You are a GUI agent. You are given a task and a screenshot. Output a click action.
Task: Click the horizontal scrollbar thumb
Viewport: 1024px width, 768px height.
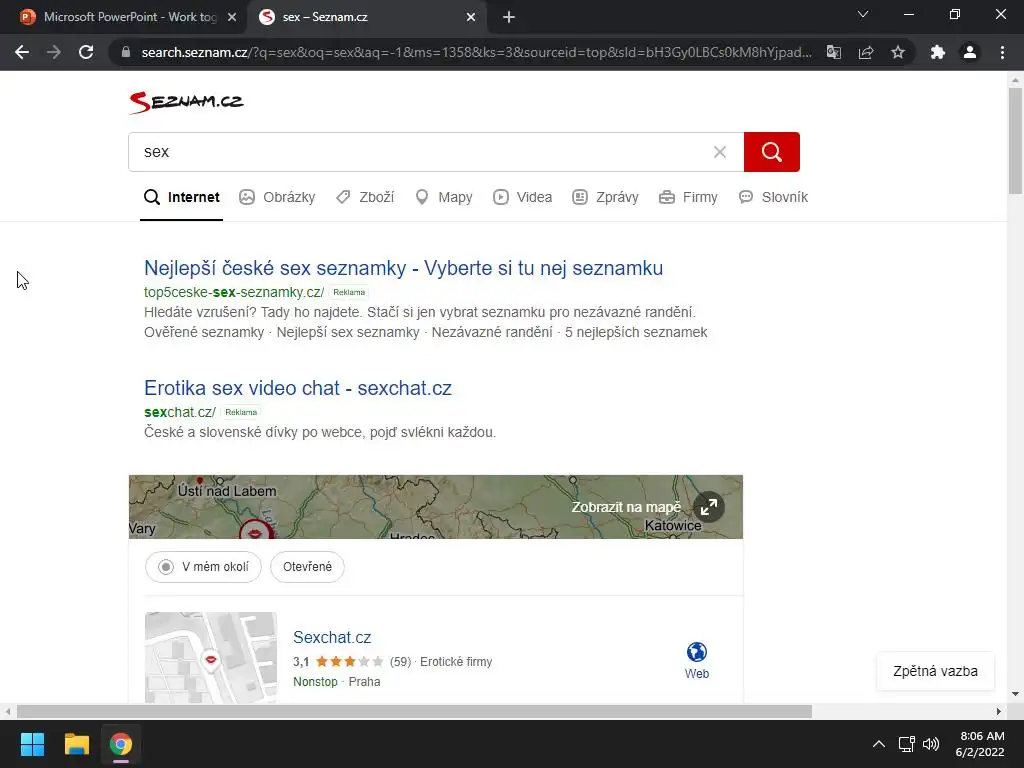tap(414, 711)
